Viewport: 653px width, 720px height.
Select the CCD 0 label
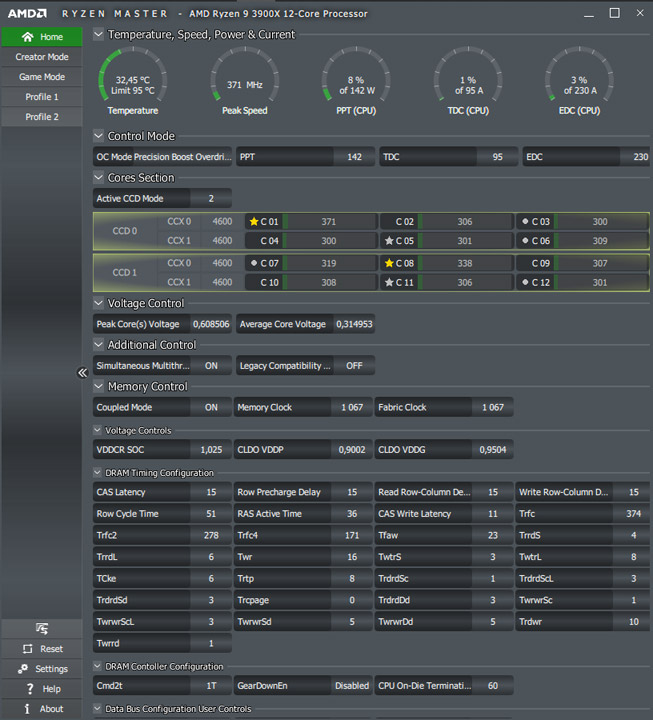[125, 231]
